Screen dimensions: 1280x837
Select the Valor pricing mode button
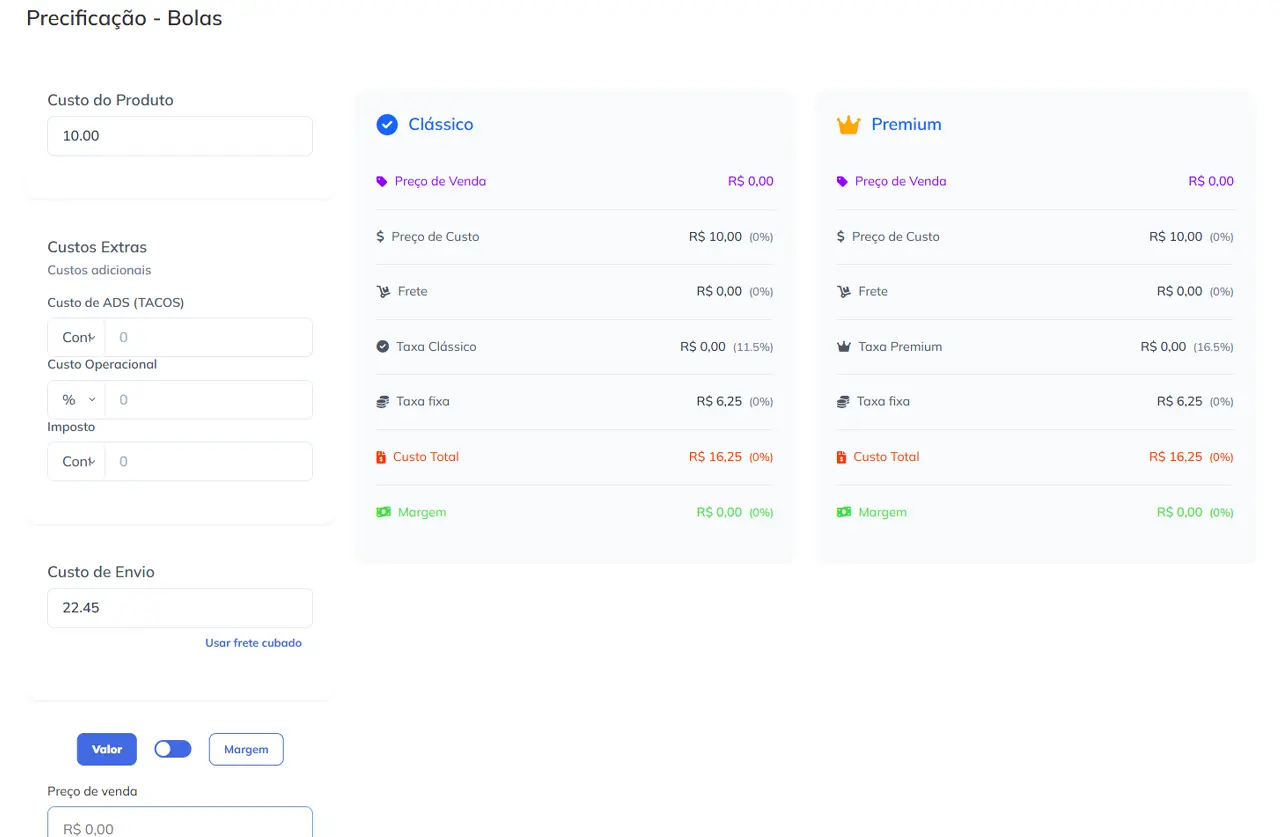pos(107,749)
